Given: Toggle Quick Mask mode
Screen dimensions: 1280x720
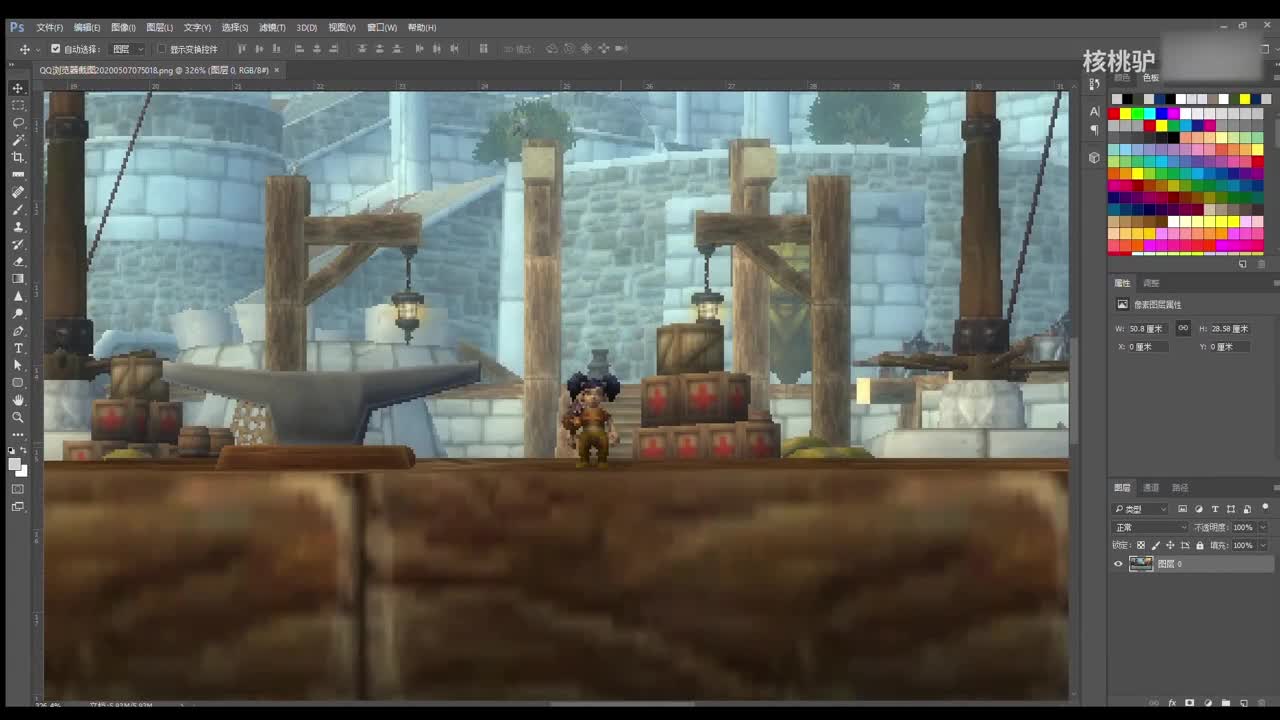Looking at the screenshot, I should click(x=18, y=489).
